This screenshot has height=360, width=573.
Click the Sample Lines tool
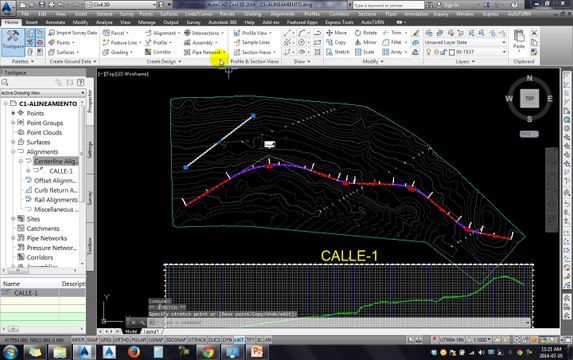tap(252, 42)
